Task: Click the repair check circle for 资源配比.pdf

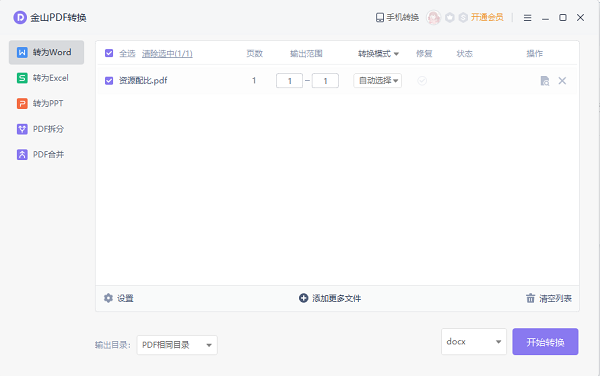Action: (422, 81)
